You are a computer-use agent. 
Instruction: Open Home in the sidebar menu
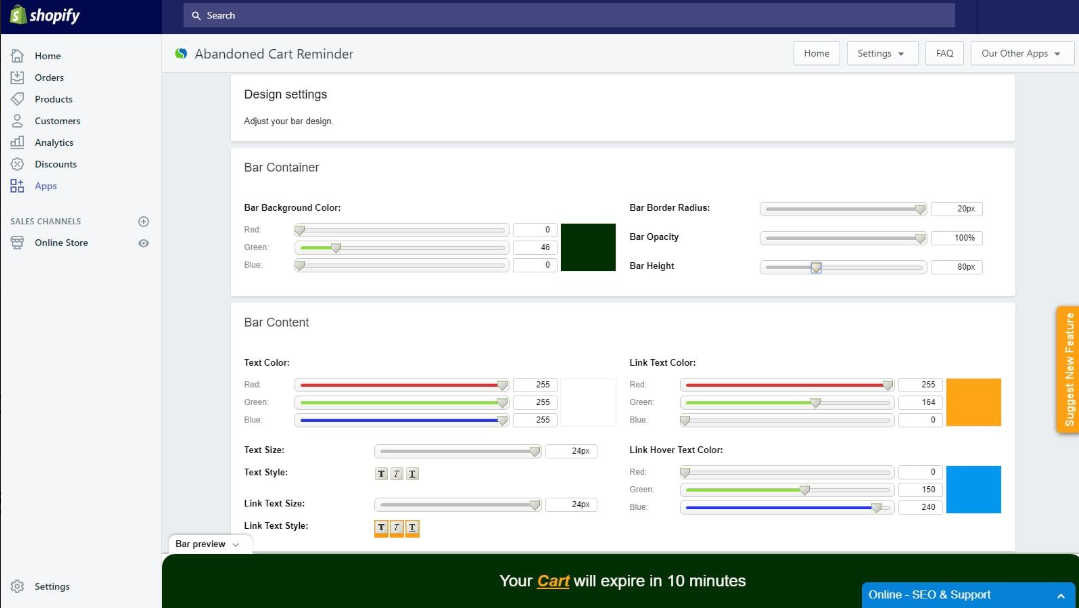47,56
